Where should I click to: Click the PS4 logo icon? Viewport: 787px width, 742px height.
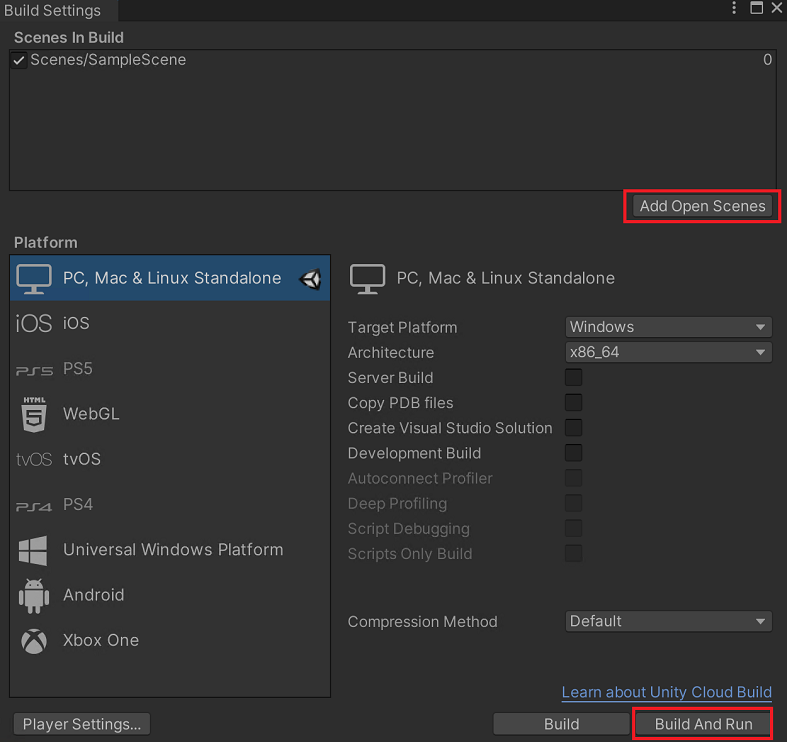[x=34, y=506]
